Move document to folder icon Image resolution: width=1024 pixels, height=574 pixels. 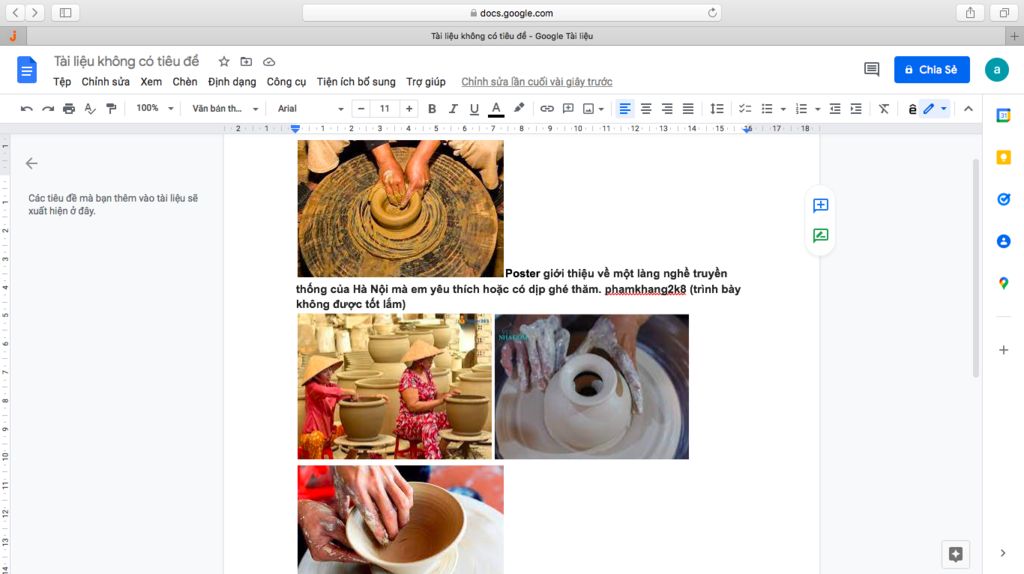(x=246, y=61)
